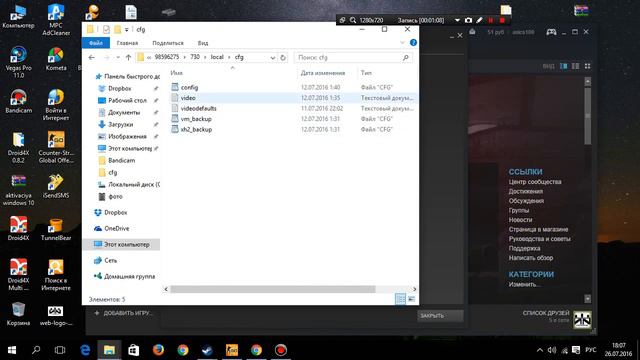Image resolution: width=640 pixels, height=360 pixels.
Task: Open Bandicam dropdown arrow menu
Action: (x=457, y=20)
